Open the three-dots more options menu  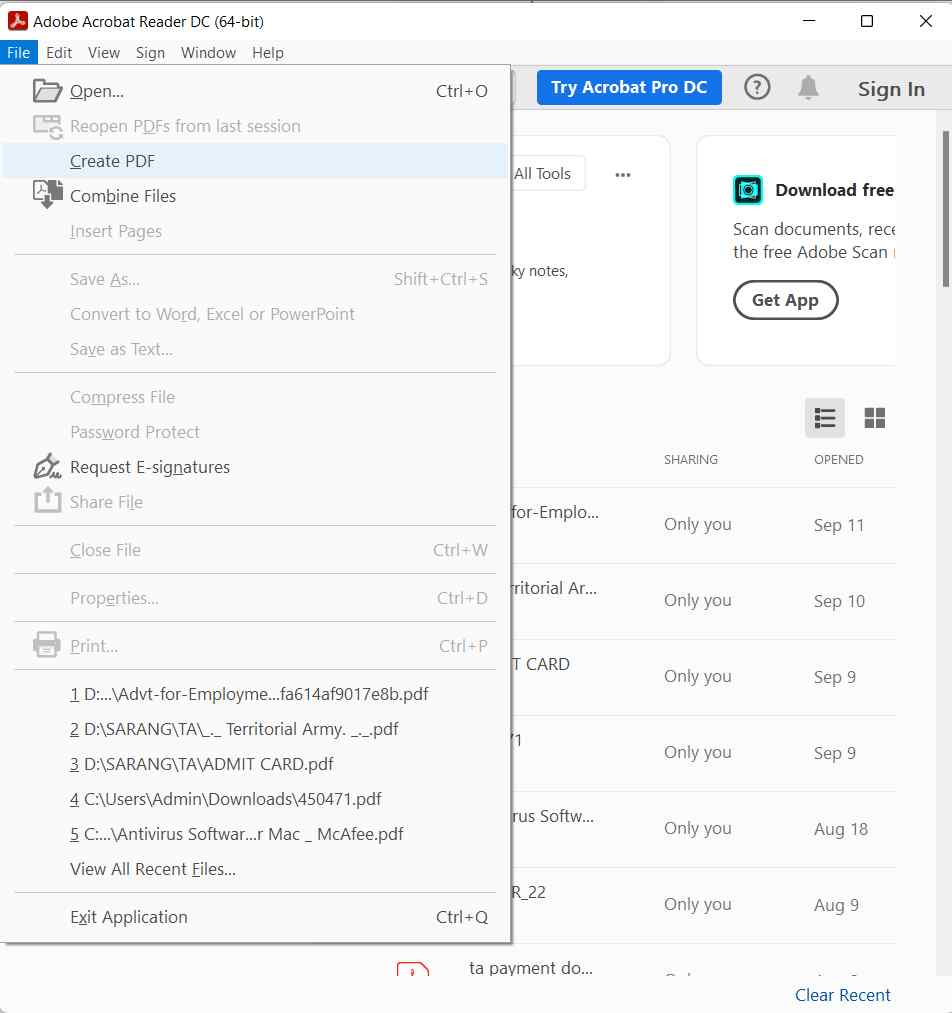(x=623, y=174)
